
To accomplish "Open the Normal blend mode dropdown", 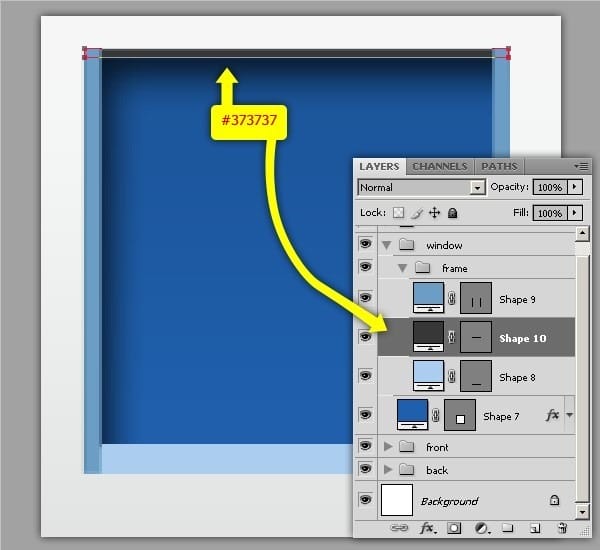I will point(422,187).
